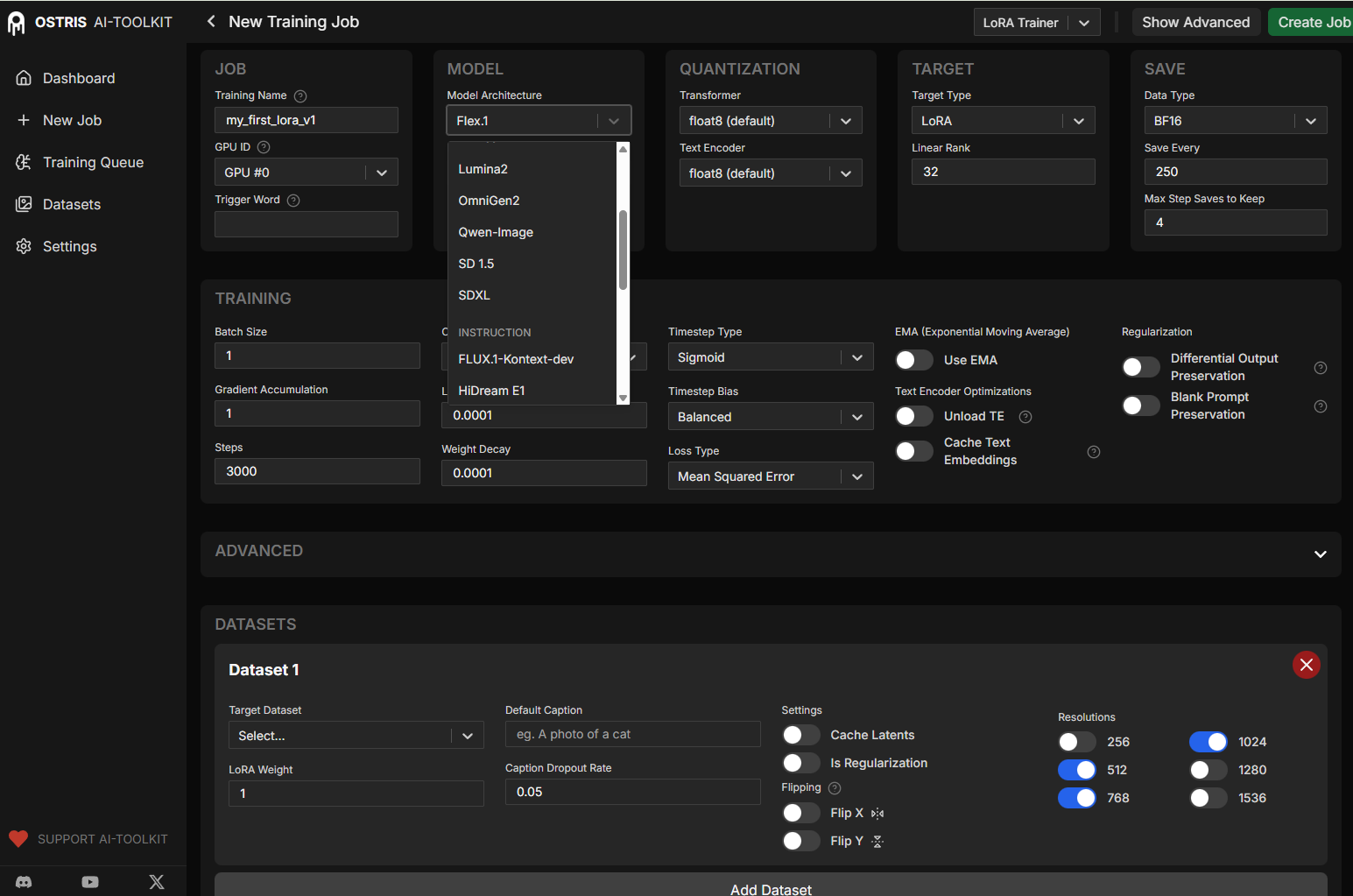Screen dimensions: 1353x896
Task: Click the Blank Prompt Preservation help icon
Action: coord(1321,406)
